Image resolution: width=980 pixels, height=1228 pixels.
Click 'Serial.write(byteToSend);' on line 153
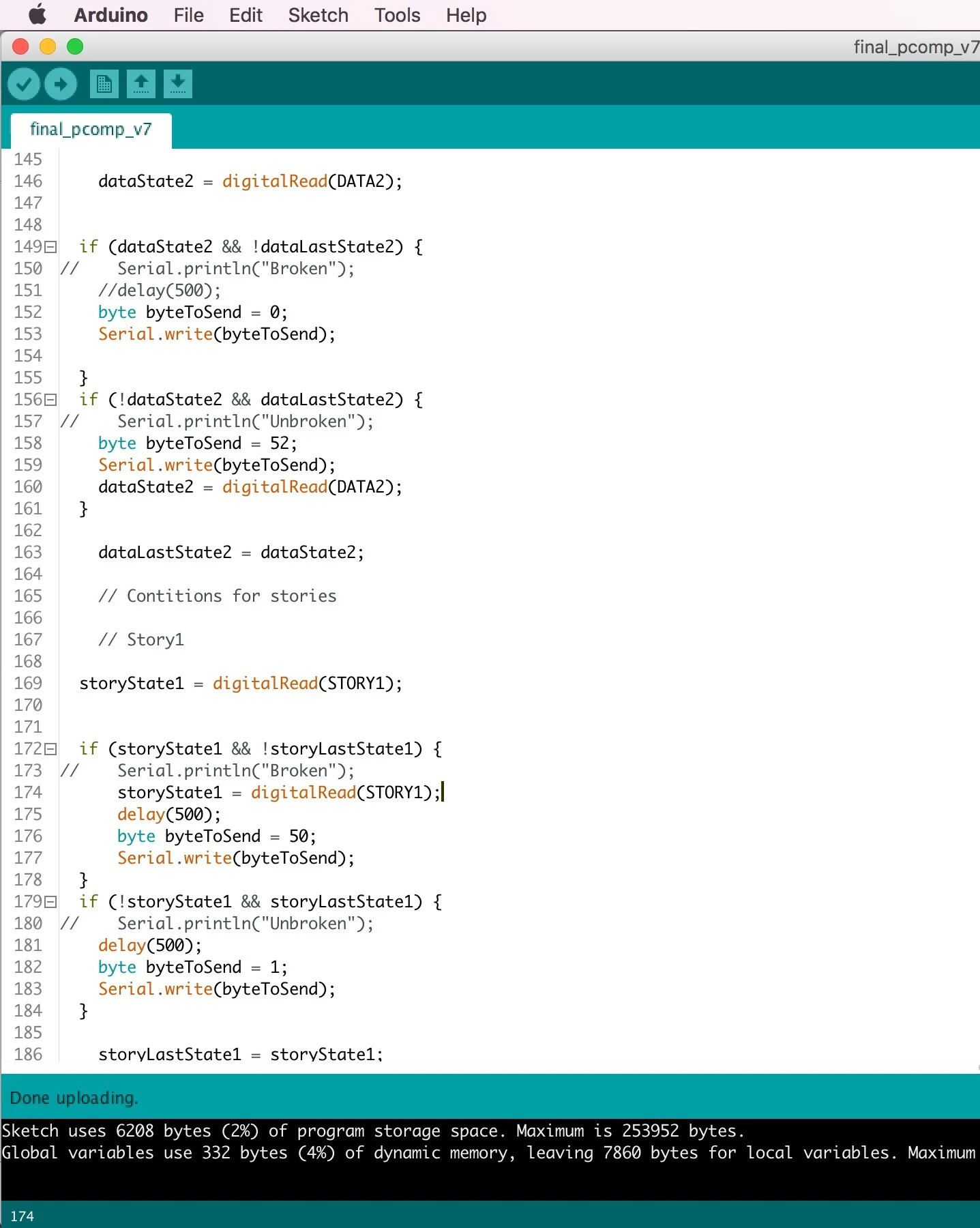point(217,334)
